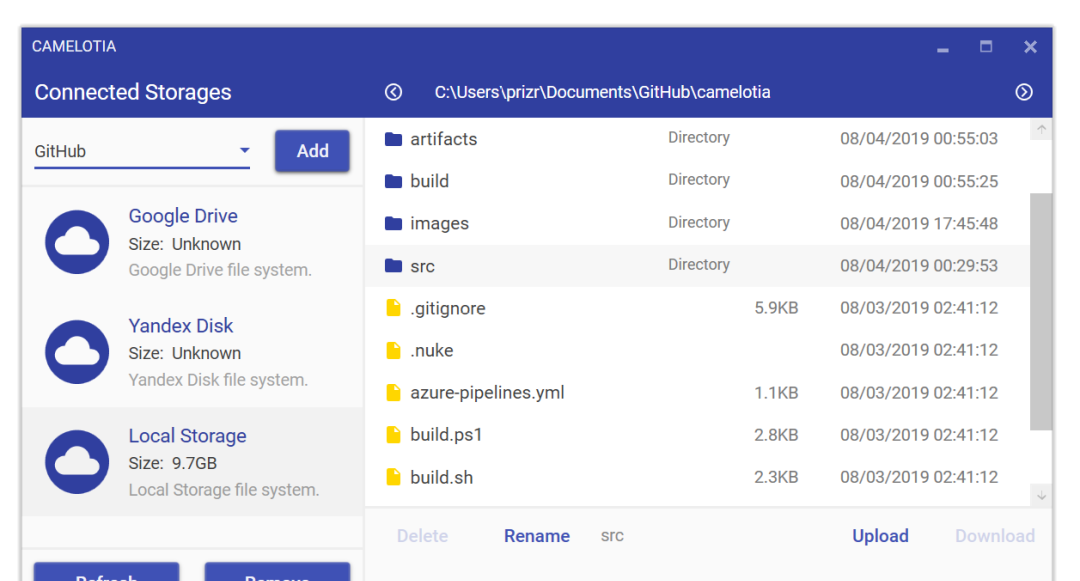Select the azure-pipelines.yml file name
The height and width of the screenshot is (581, 1080).
488,392
